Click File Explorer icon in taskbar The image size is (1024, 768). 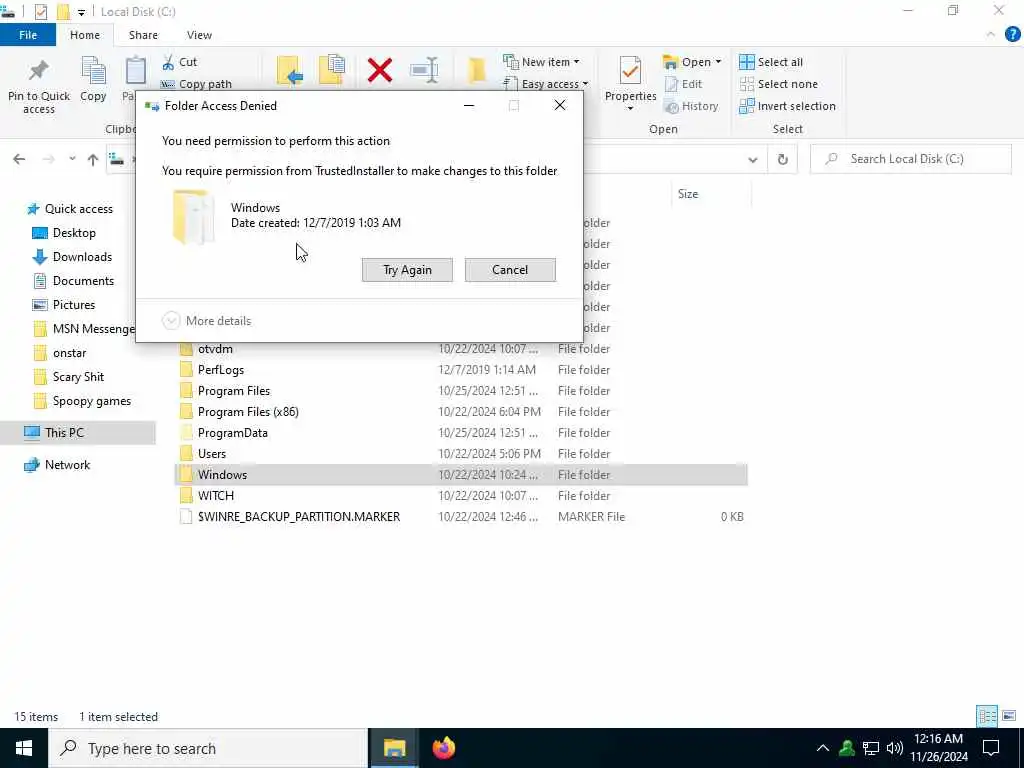click(x=394, y=748)
